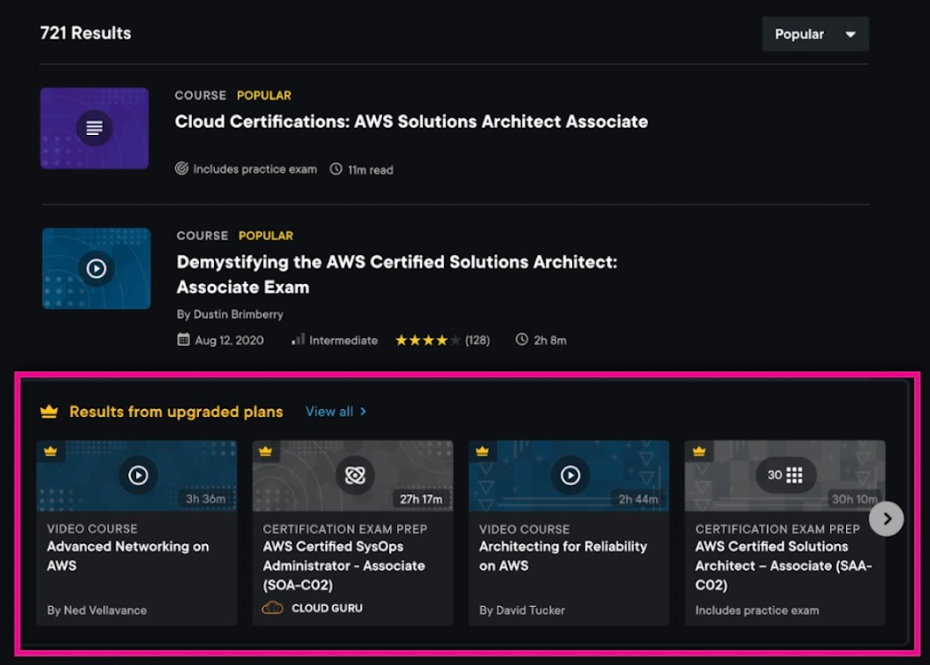Click the exam prep icon on SysOps Administrator card
The height and width of the screenshot is (665, 930).
[355, 475]
